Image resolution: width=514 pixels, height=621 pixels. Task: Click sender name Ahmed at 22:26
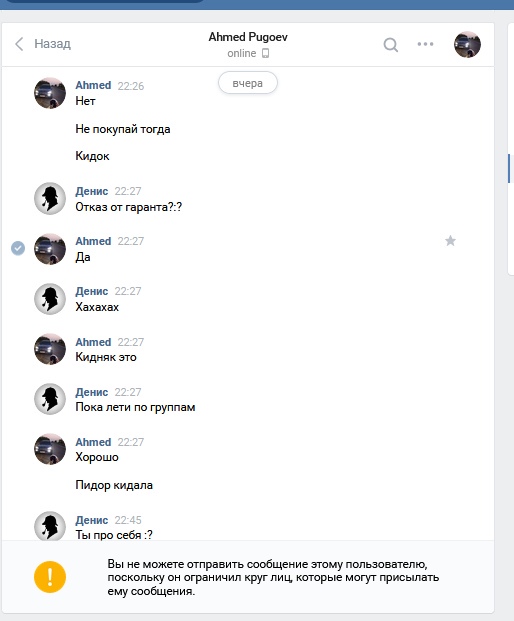[x=93, y=85]
